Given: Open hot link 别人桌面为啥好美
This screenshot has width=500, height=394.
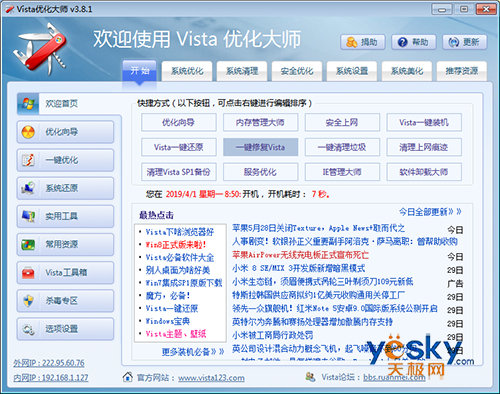Looking at the screenshot, I should pyautogui.click(x=178, y=270).
